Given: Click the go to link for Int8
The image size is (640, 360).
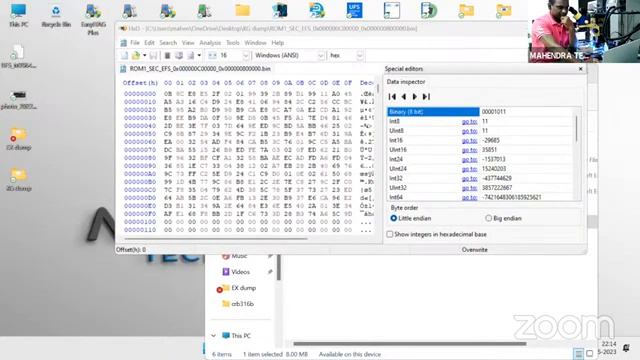Looking at the screenshot, I should [469, 122].
